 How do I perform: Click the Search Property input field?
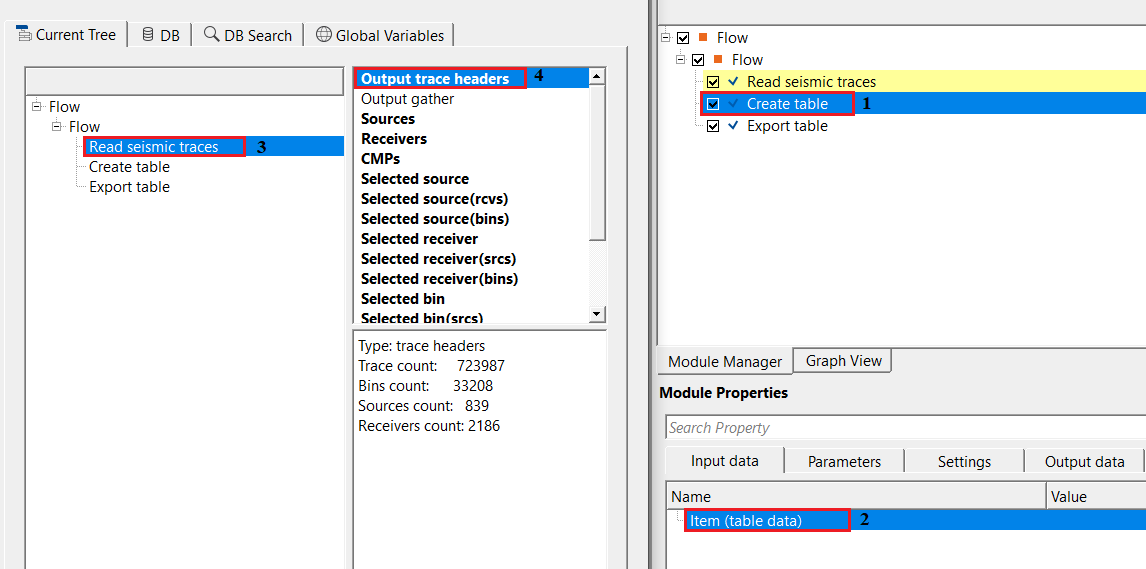(900, 428)
